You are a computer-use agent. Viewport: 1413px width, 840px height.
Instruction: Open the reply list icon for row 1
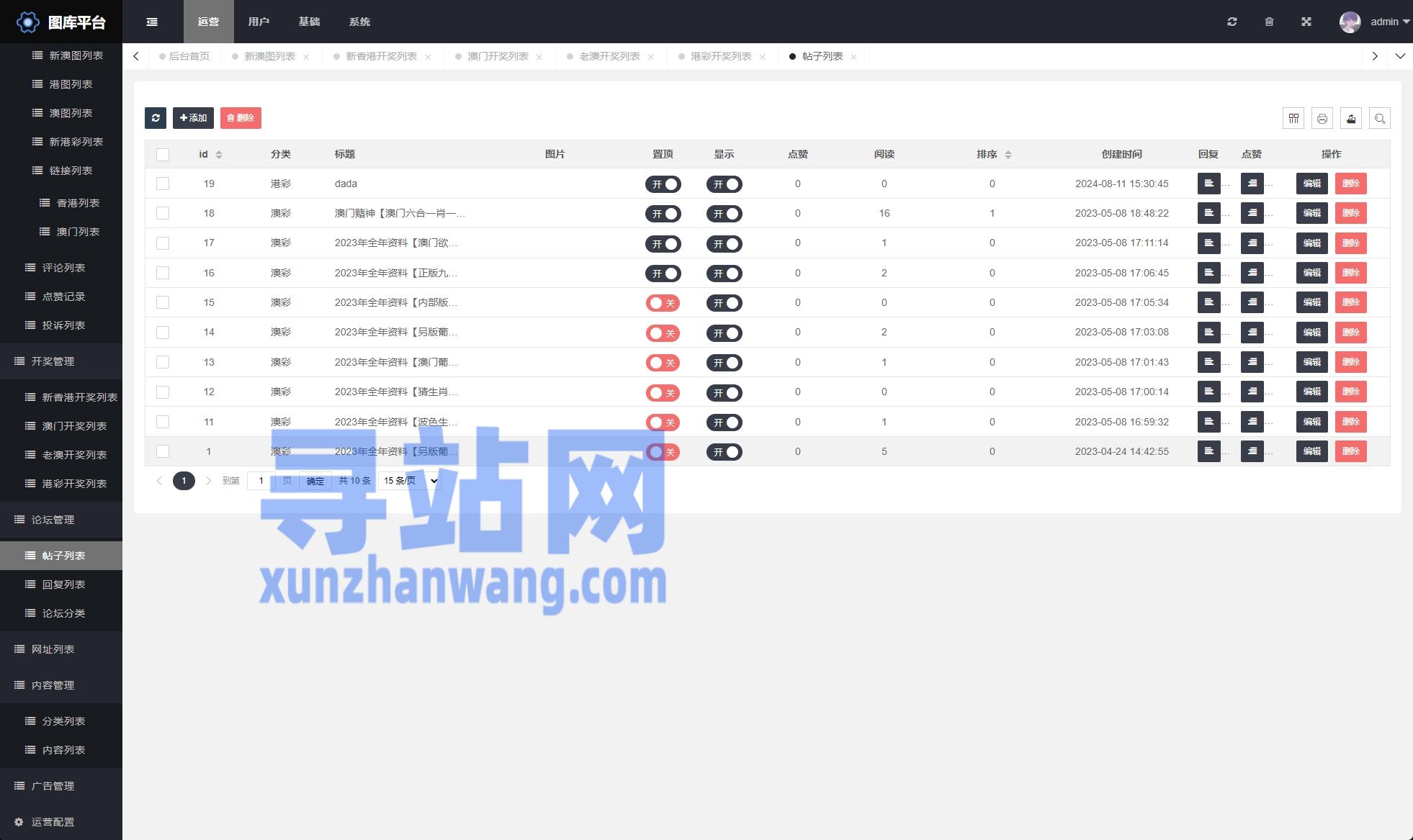point(1209,451)
